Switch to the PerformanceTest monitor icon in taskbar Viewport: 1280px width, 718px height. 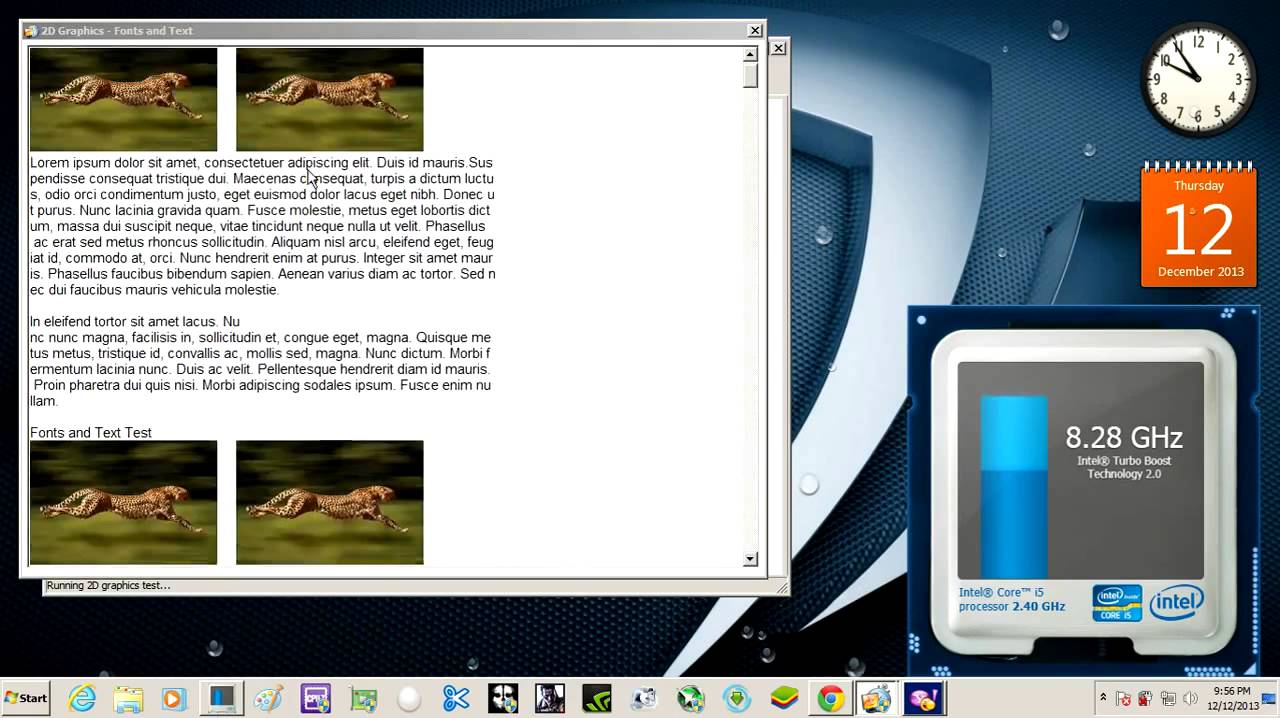pyautogui.click(x=221, y=698)
